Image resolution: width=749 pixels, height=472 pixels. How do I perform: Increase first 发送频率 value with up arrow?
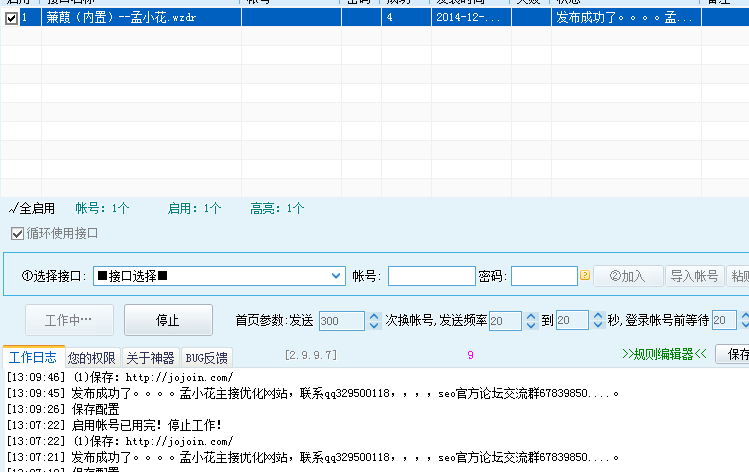coord(531,316)
